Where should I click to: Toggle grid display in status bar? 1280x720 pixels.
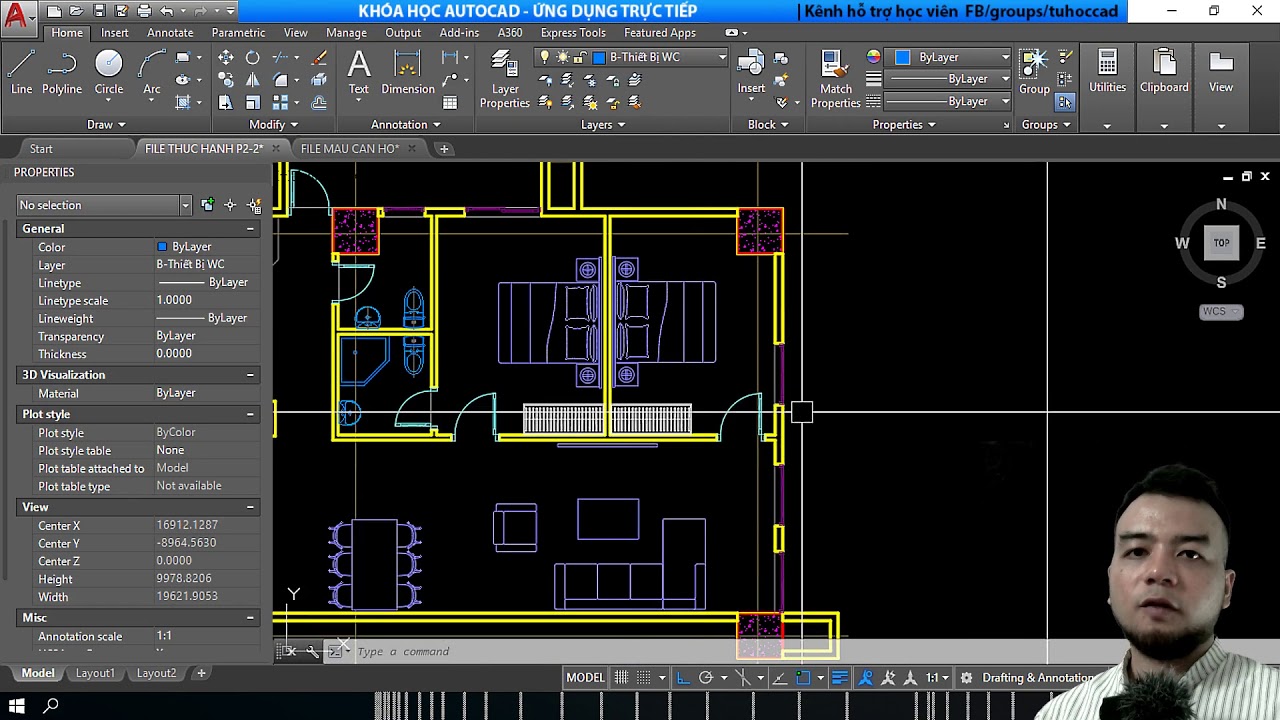coord(621,677)
